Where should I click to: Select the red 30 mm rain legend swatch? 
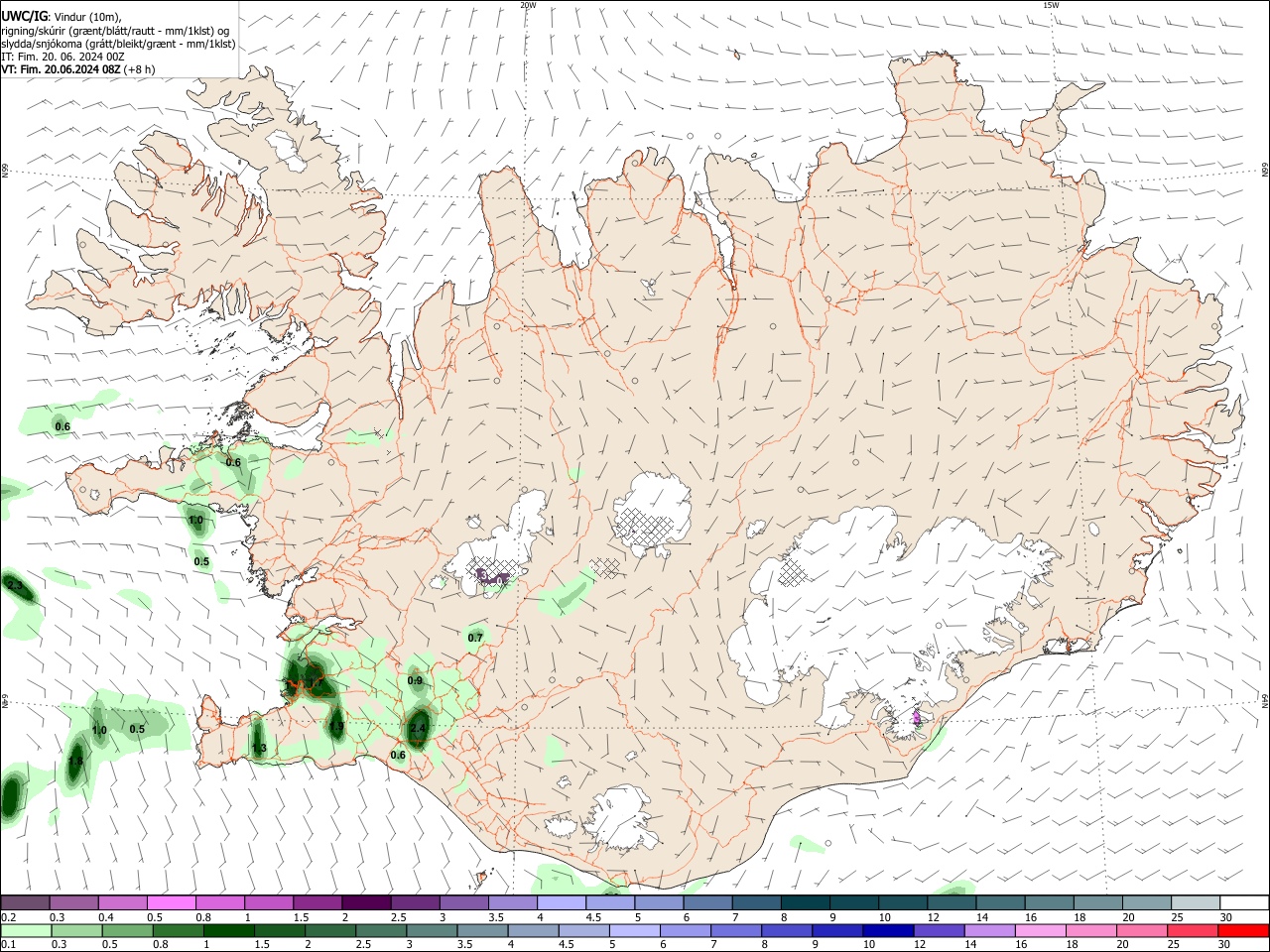(1244, 930)
